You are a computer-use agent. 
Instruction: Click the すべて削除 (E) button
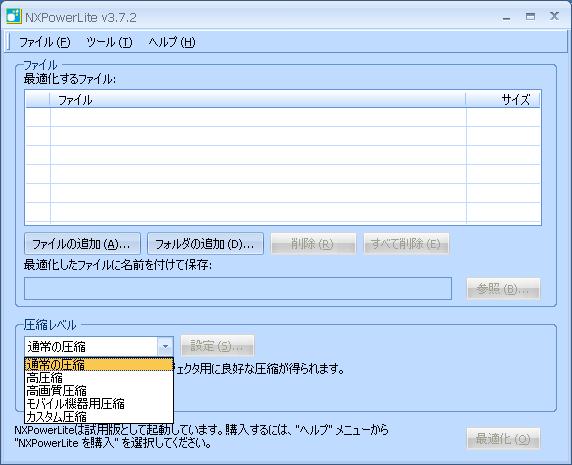[x=406, y=244]
